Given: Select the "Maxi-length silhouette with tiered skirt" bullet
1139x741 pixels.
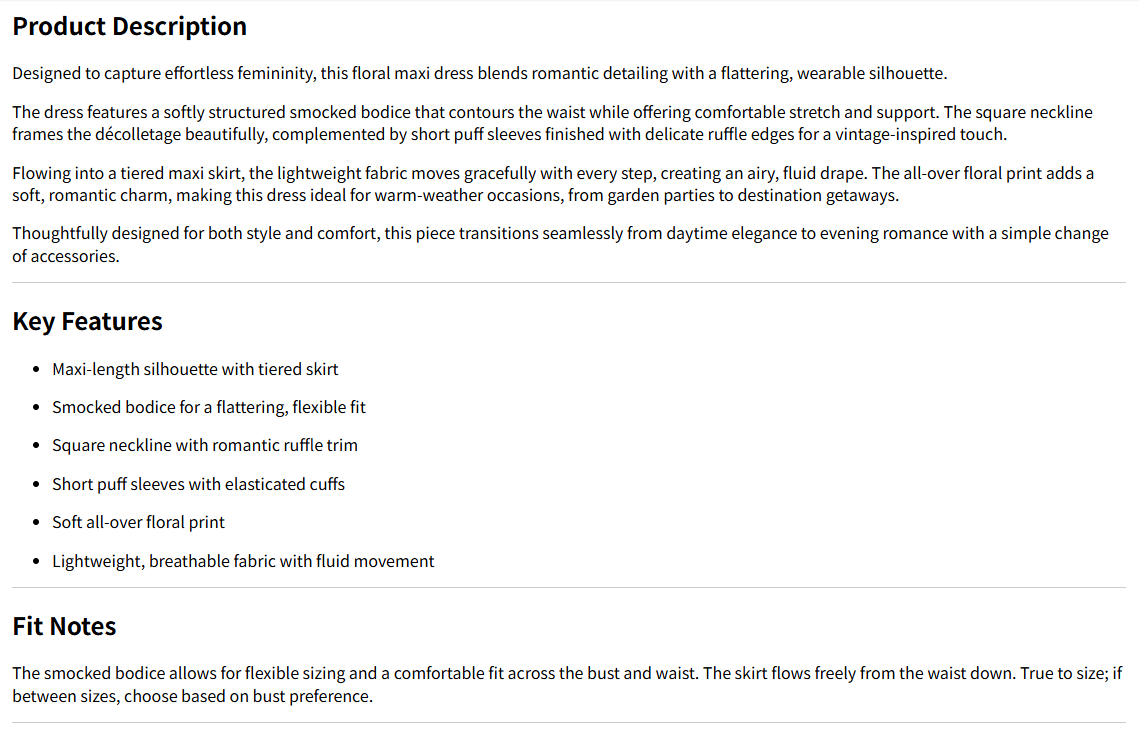Looking at the screenshot, I should point(195,370).
